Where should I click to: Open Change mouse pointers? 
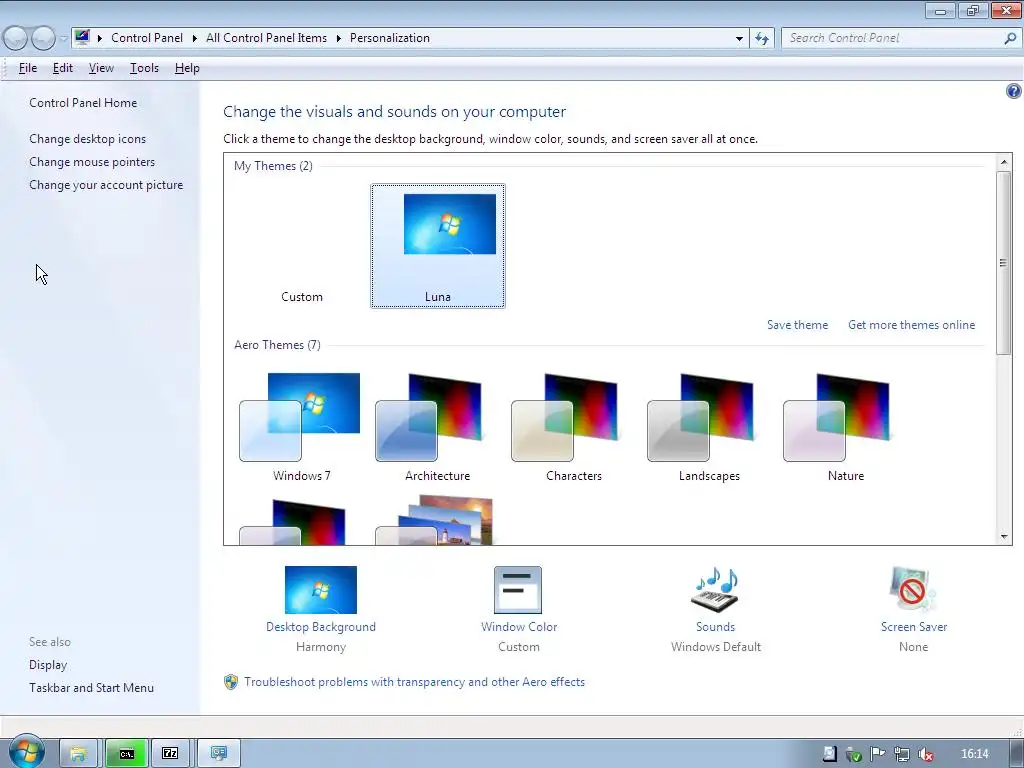click(x=92, y=162)
